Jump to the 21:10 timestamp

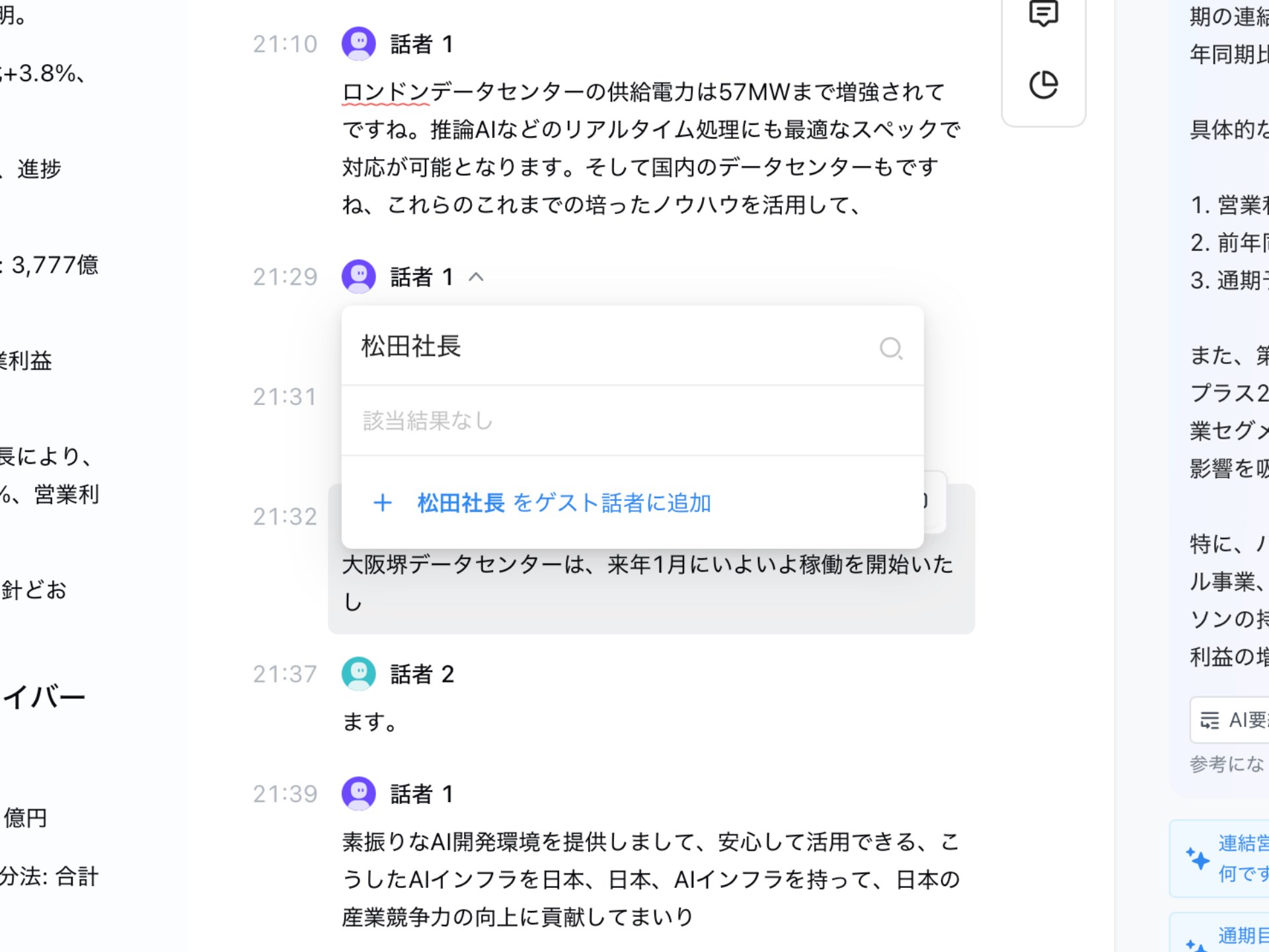286,44
